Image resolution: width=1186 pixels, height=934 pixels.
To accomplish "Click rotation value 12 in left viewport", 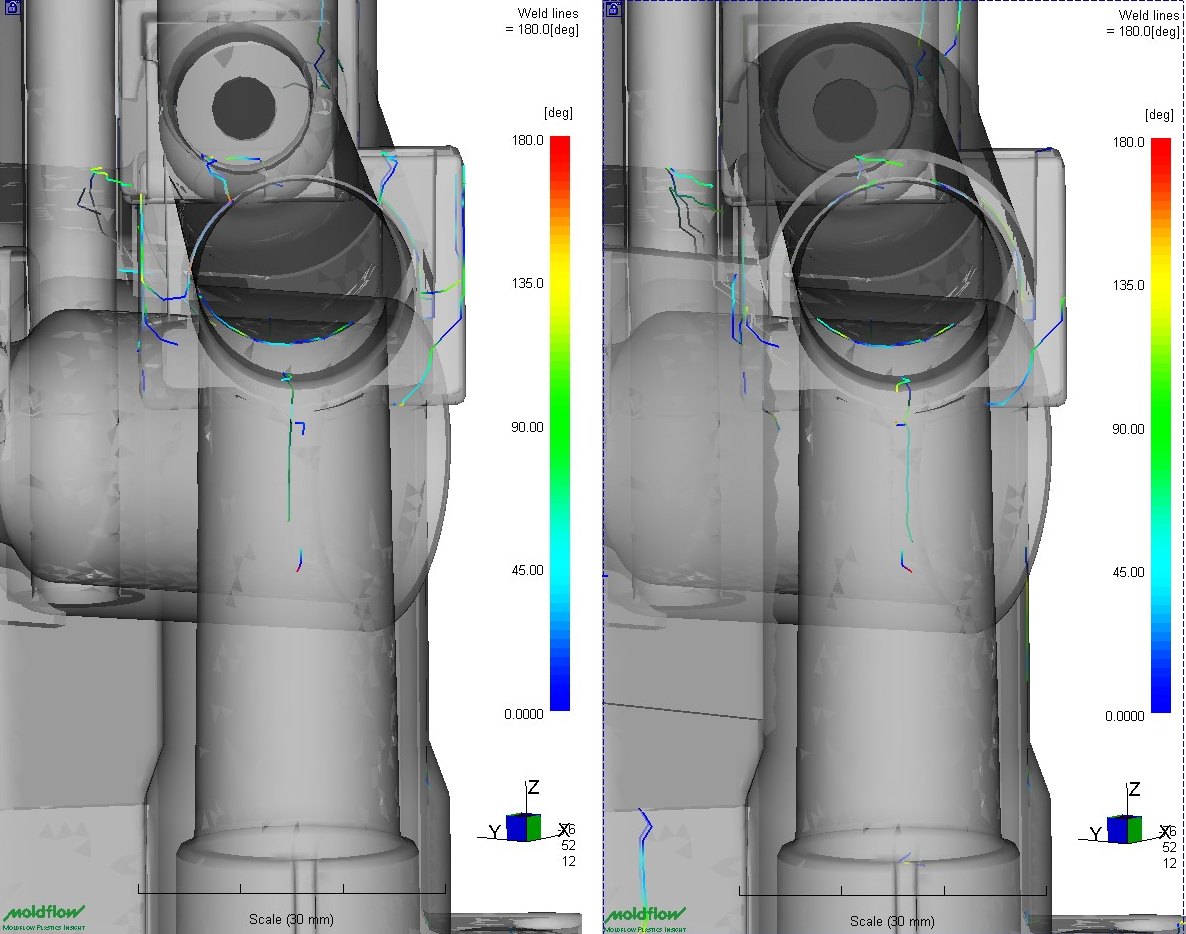I will (x=568, y=861).
